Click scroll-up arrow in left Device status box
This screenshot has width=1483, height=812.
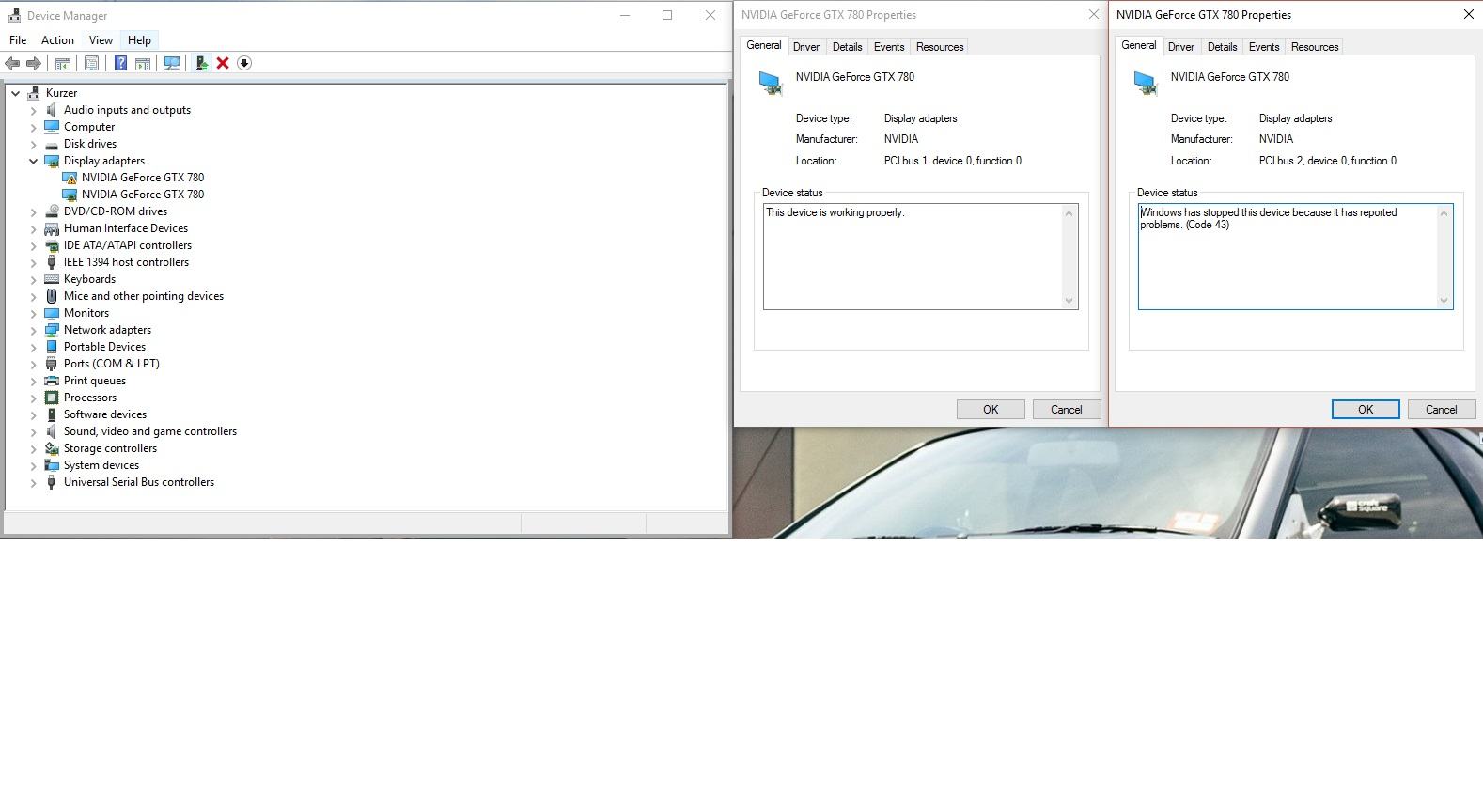point(1069,213)
